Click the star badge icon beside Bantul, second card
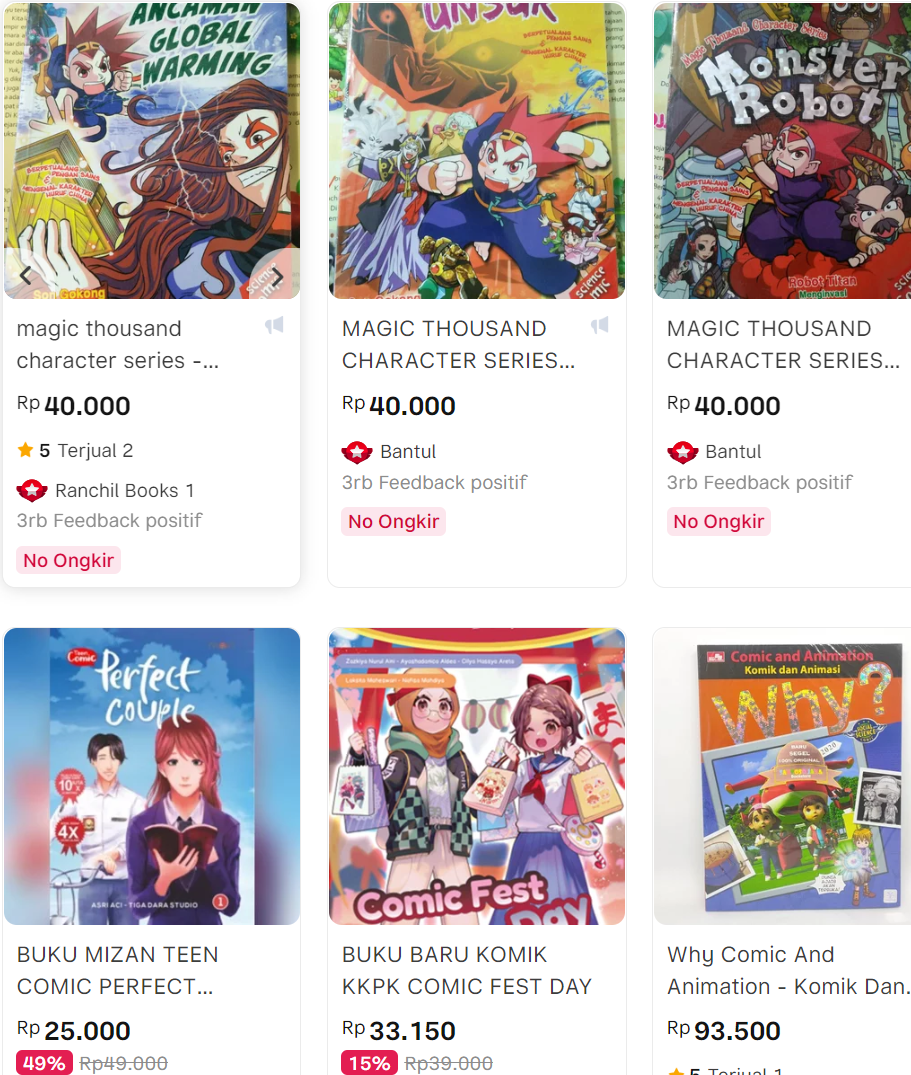This screenshot has height=1075, width=911. 357,452
